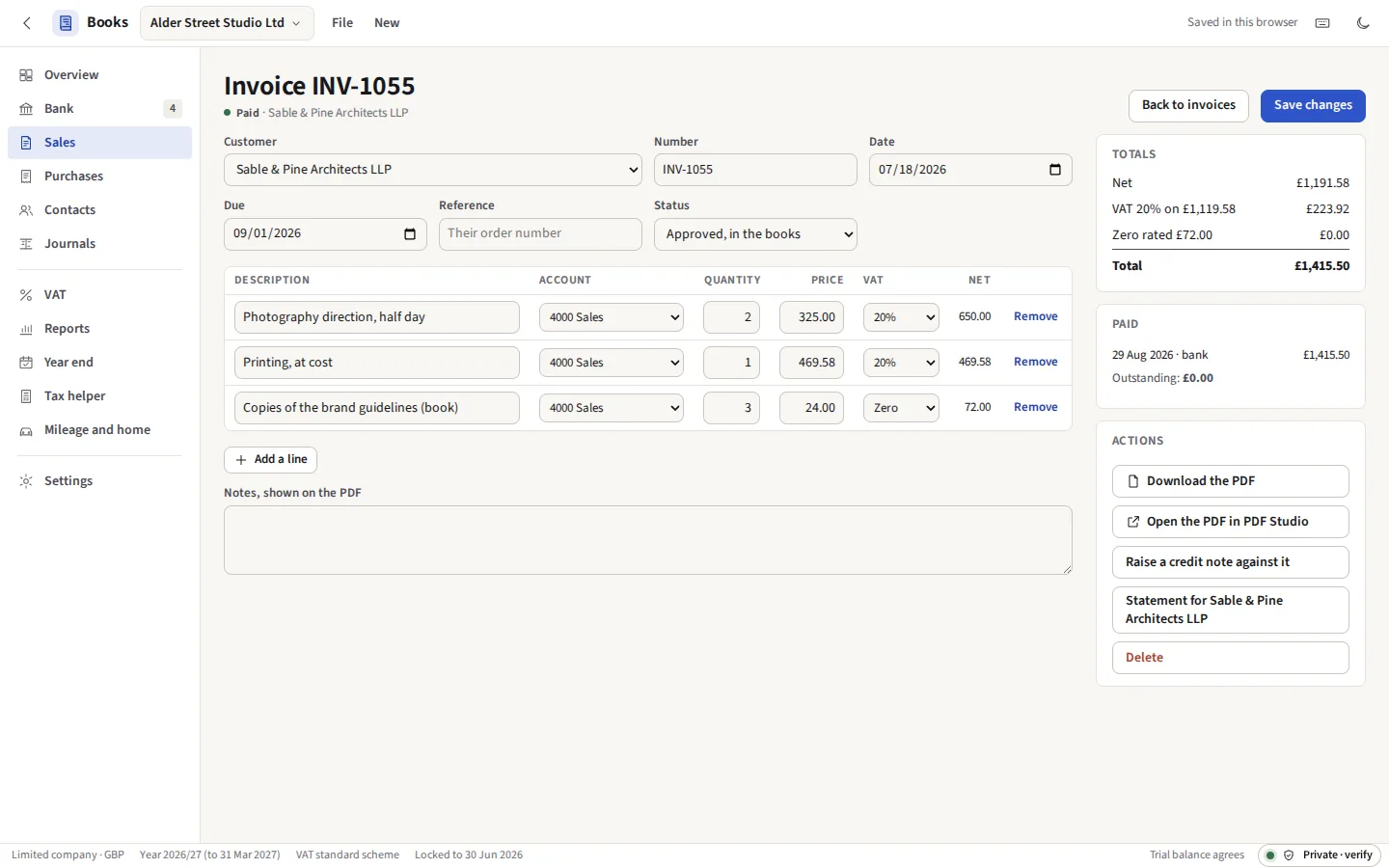The width and height of the screenshot is (1389, 868).
Task: Open Reports in the sidebar
Action: (x=100, y=329)
